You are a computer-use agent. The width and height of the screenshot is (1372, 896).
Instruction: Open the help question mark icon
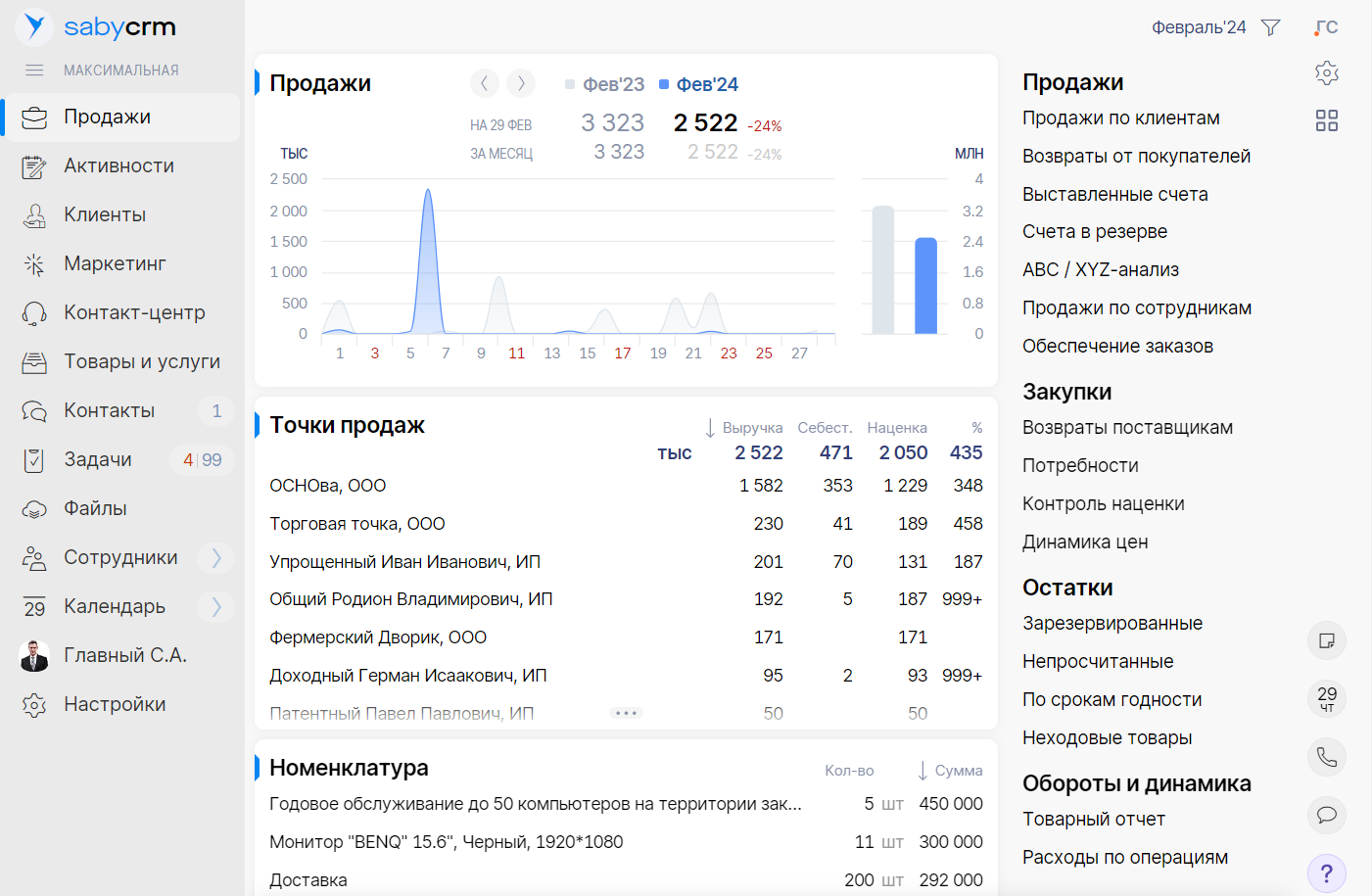point(1326,873)
